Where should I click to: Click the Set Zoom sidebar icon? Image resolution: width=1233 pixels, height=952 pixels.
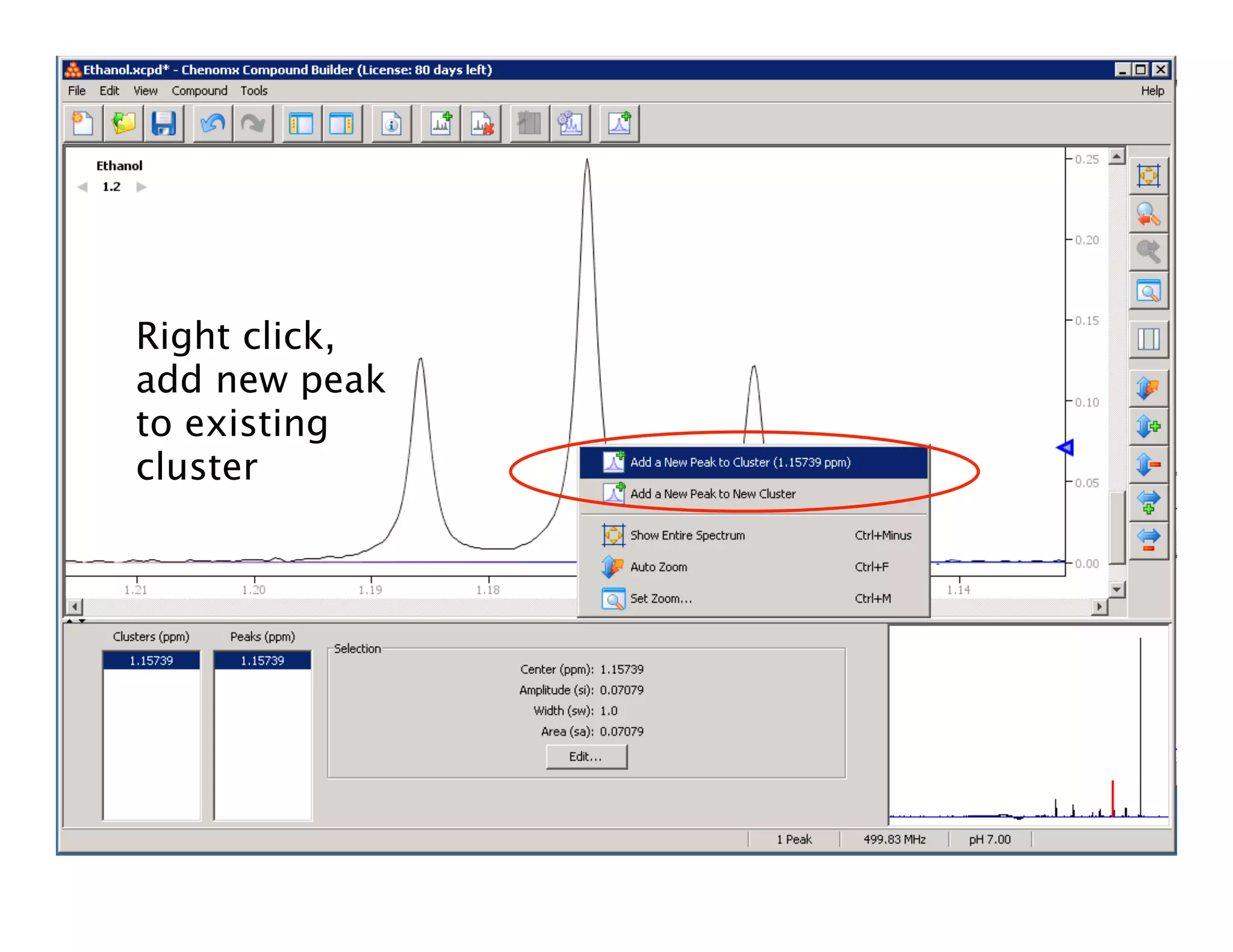coord(1148,292)
